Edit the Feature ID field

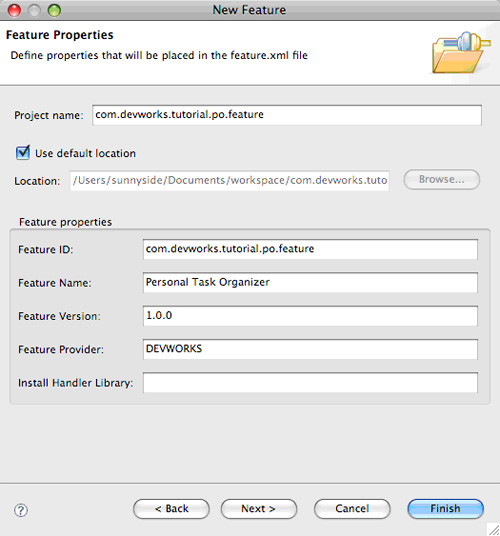(x=310, y=249)
